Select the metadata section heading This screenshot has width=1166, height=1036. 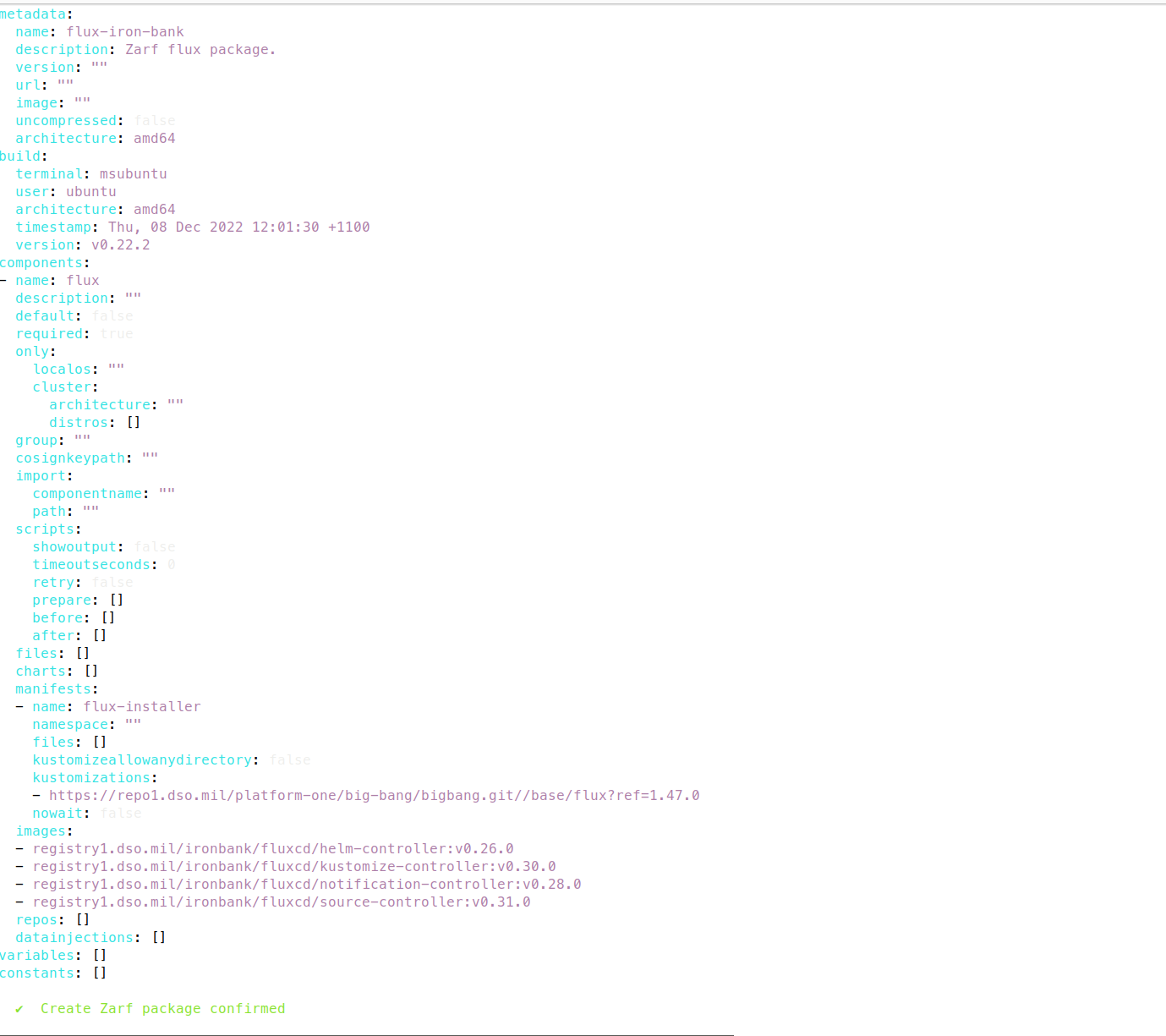(x=31, y=14)
